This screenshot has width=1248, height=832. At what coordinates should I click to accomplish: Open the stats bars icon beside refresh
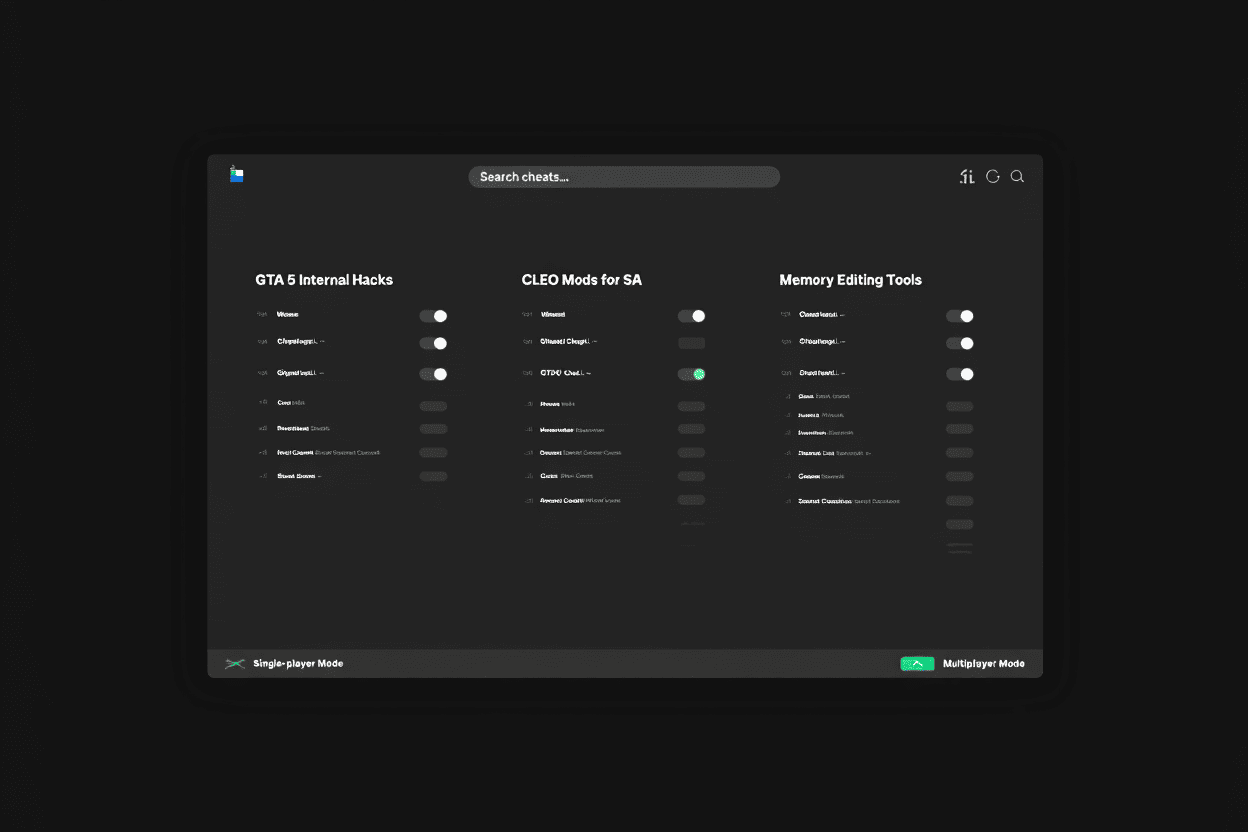(x=966, y=176)
